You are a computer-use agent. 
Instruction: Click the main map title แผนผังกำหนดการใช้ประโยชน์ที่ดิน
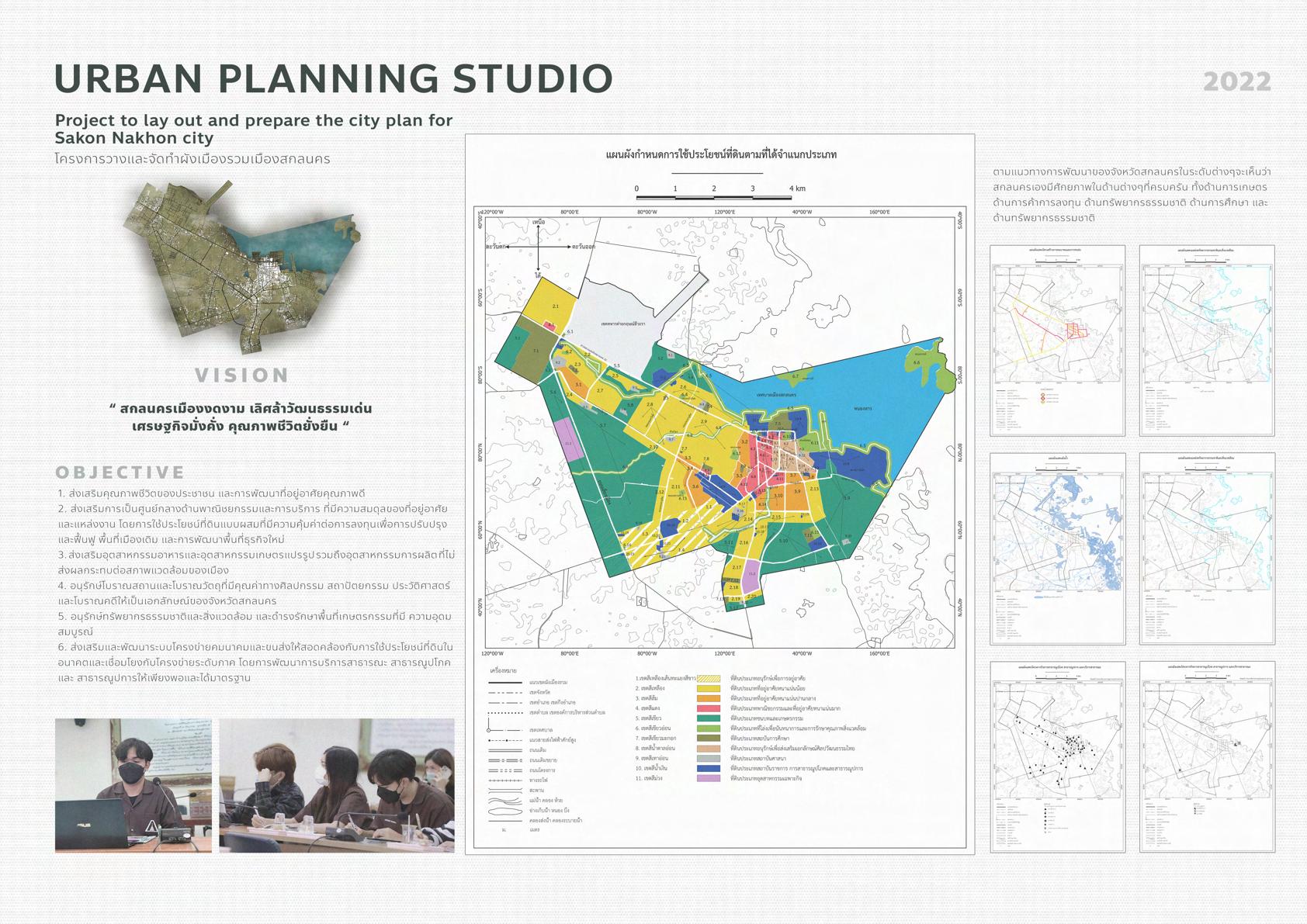(720, 155)
